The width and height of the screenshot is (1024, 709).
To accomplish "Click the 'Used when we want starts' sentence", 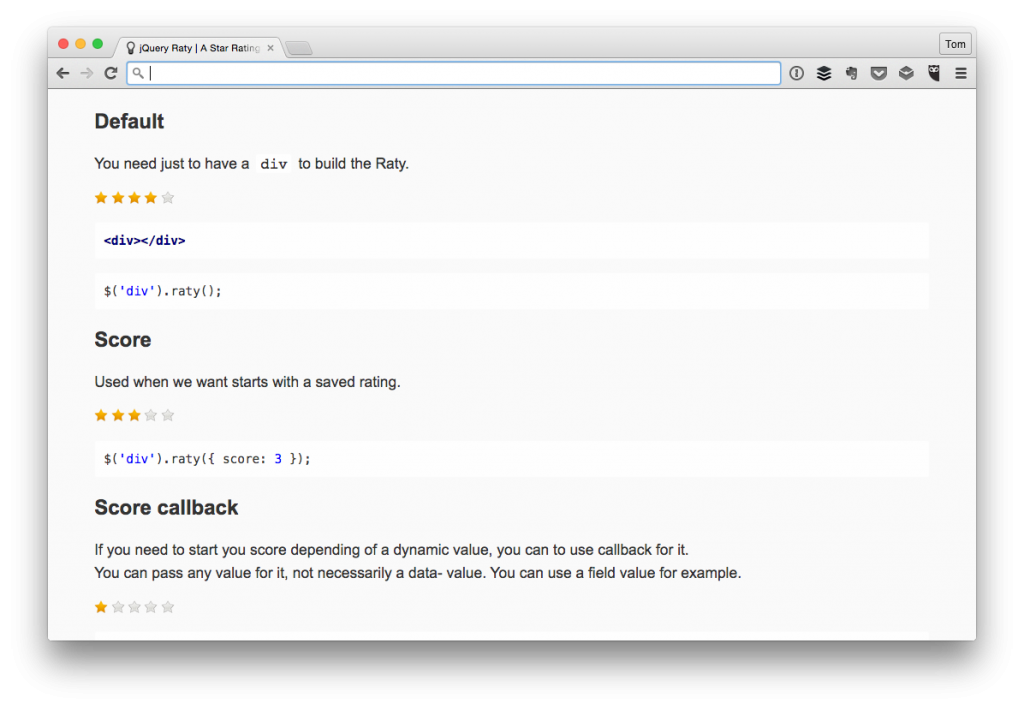I will pos(248,382).
